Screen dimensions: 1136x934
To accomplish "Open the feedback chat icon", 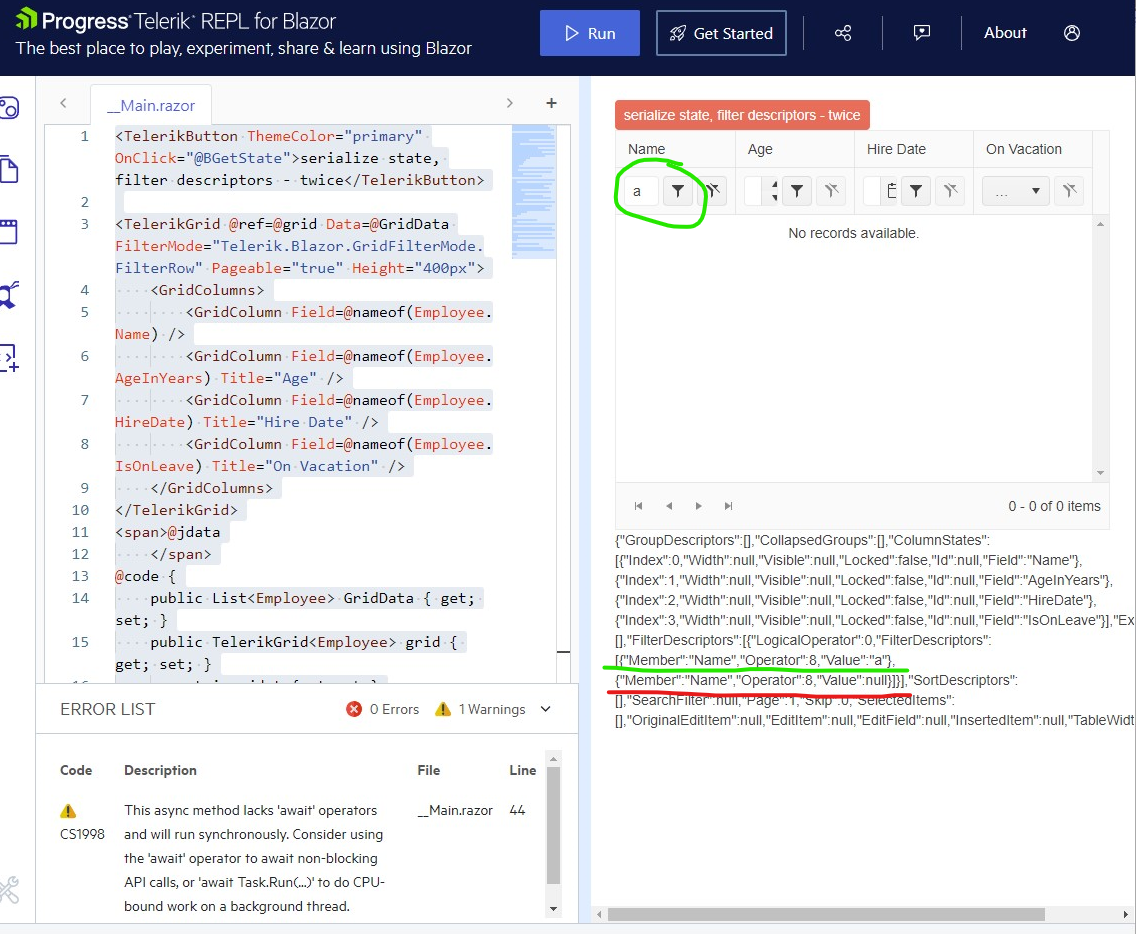I will (x=922, y=33).
